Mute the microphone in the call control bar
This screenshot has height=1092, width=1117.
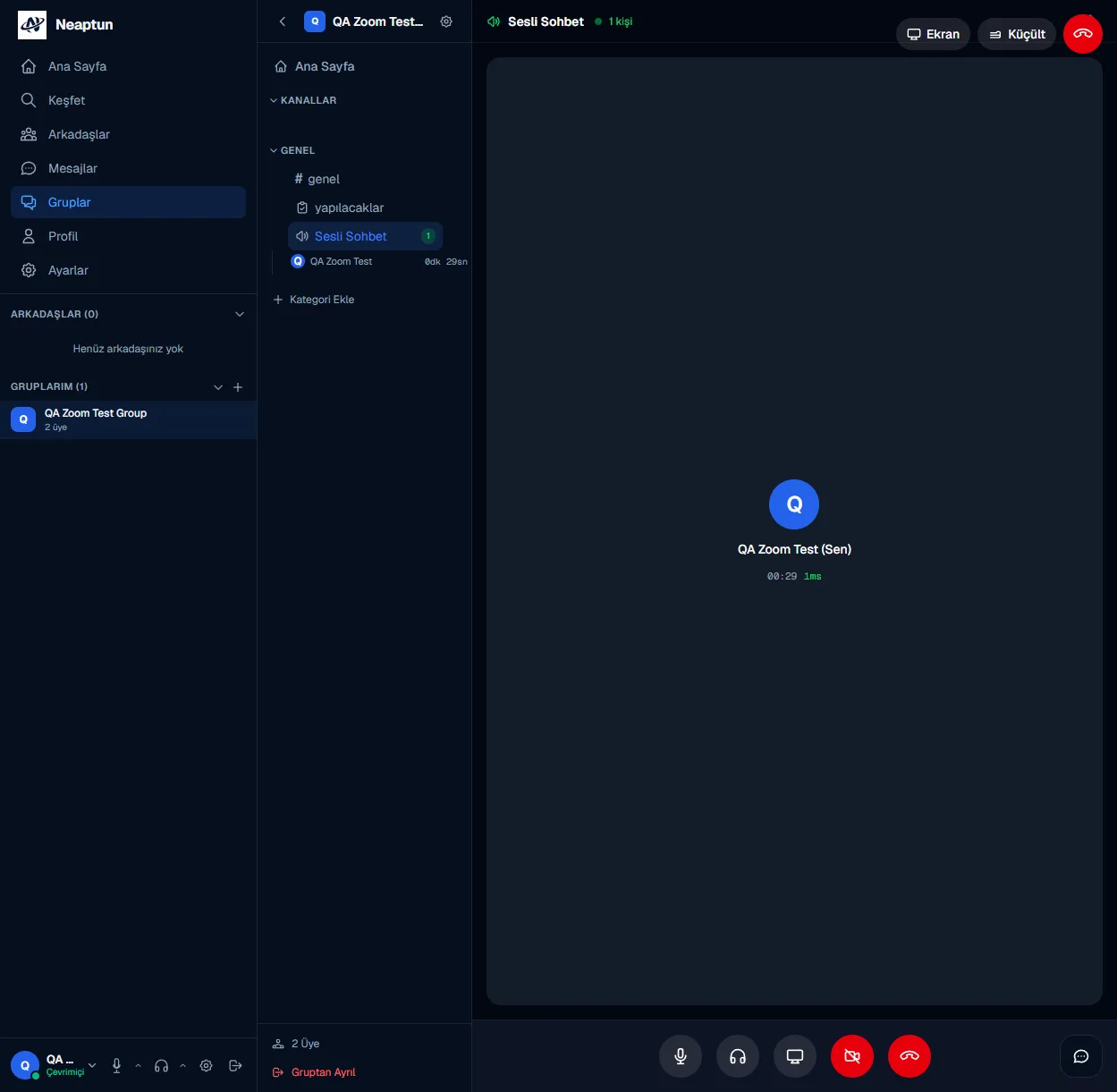tap(681, 1056)
